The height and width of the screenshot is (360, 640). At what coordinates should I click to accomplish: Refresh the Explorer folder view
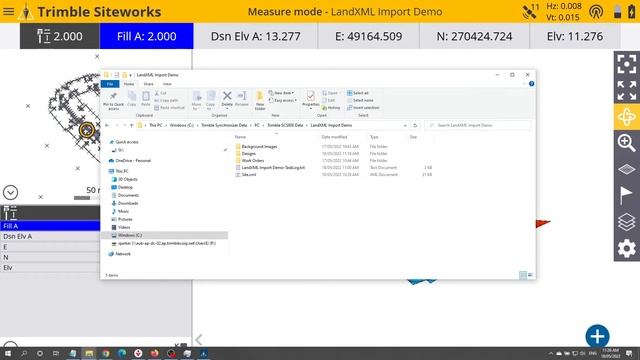415,125
